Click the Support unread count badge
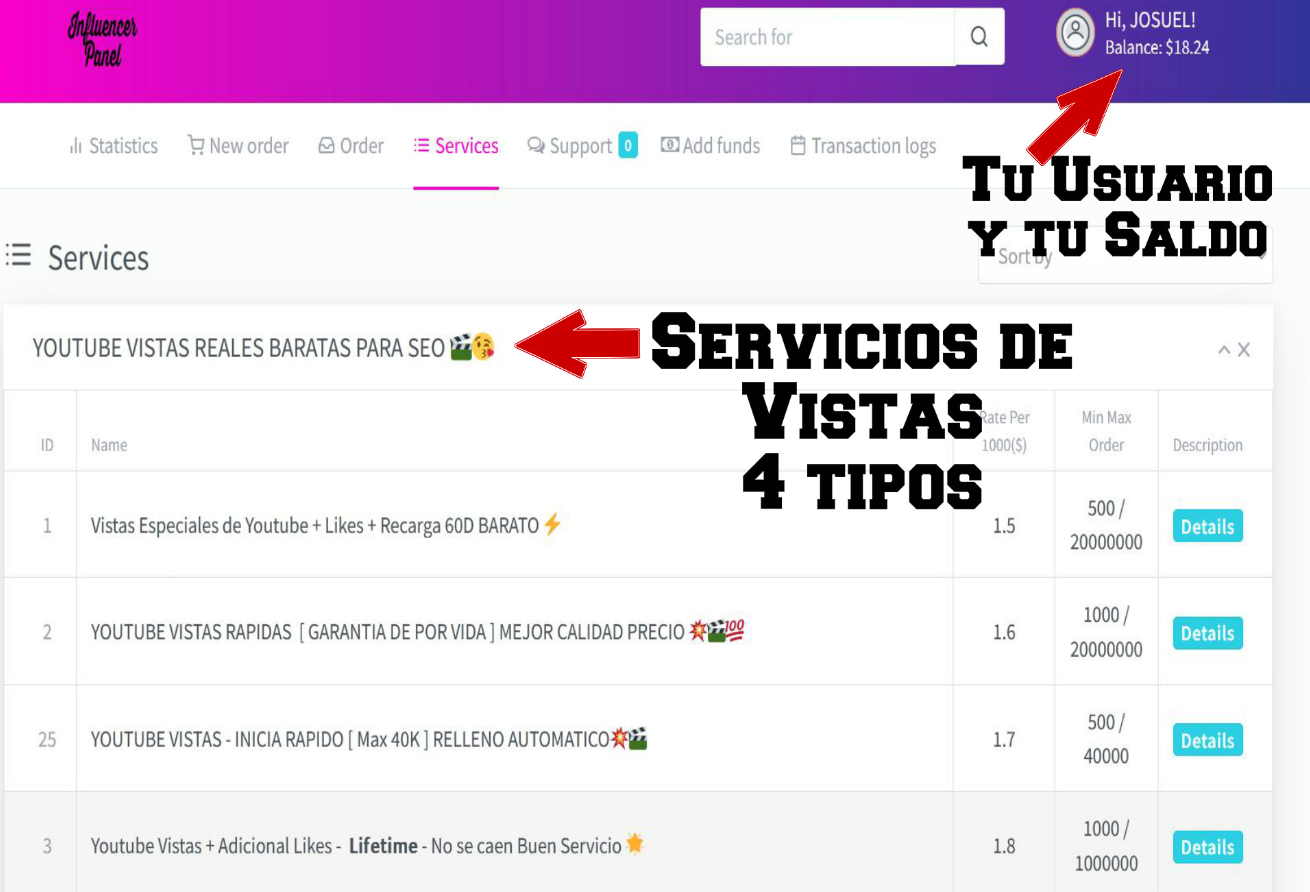This screenshot has height=892, width=1310. pyautogui.click(x=628, y=146)
